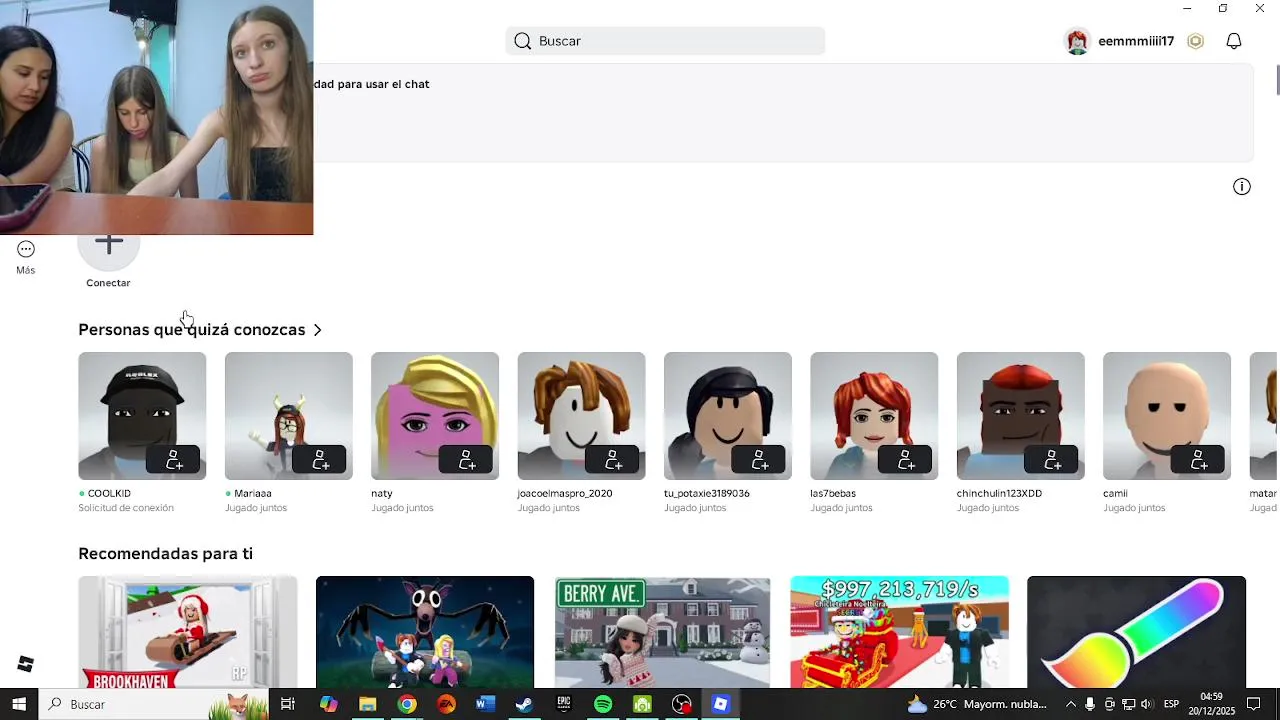
Task: Add tu_potaxie3189036 as a connection
Action: (759, 460)
